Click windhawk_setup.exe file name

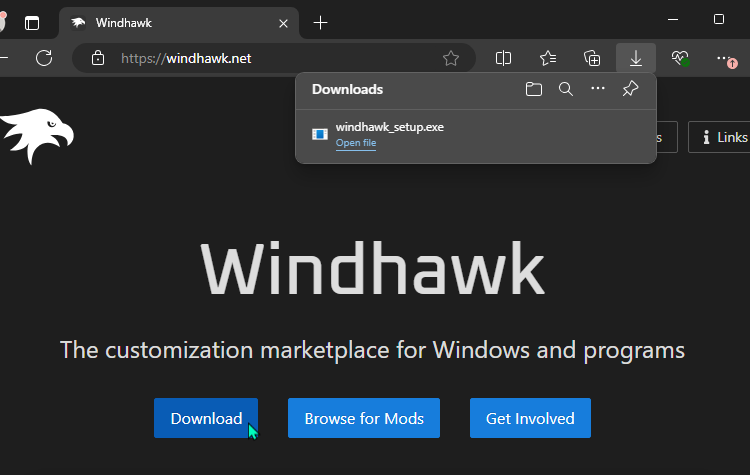tap(390, 127)
